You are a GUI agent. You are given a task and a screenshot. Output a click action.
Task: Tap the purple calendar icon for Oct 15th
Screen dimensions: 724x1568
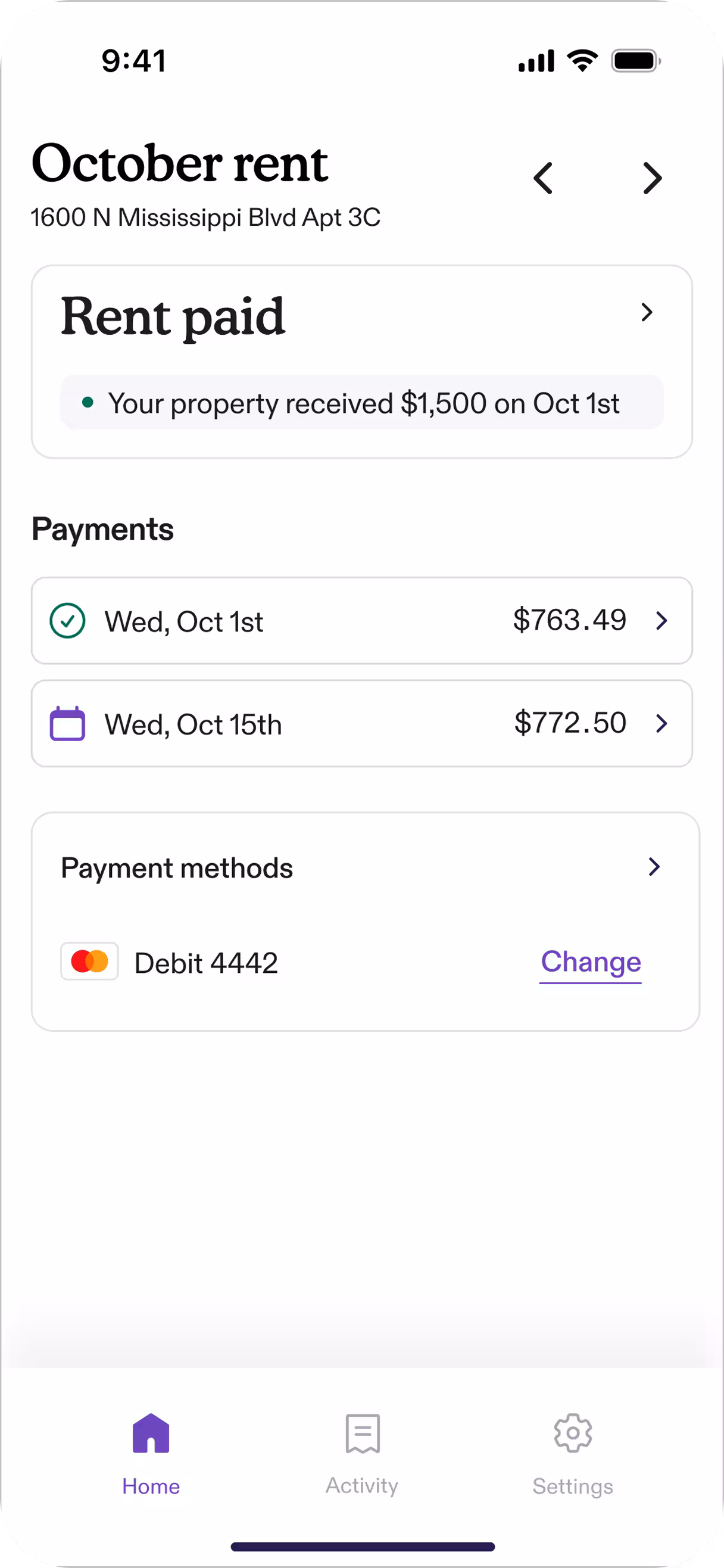pyautogui.click(x=67, y=723)
